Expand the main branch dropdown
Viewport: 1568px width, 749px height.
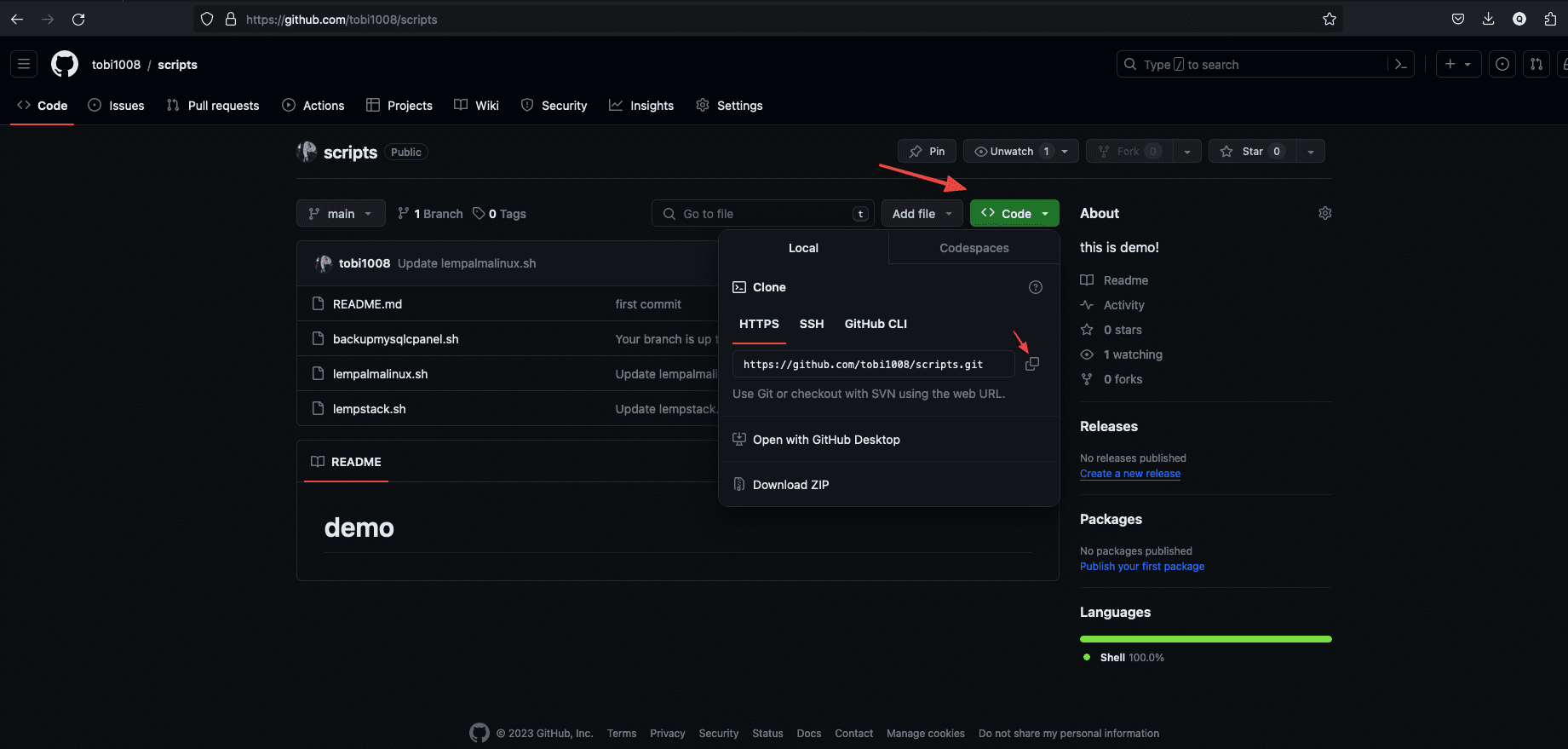click(x=341, y=214)
